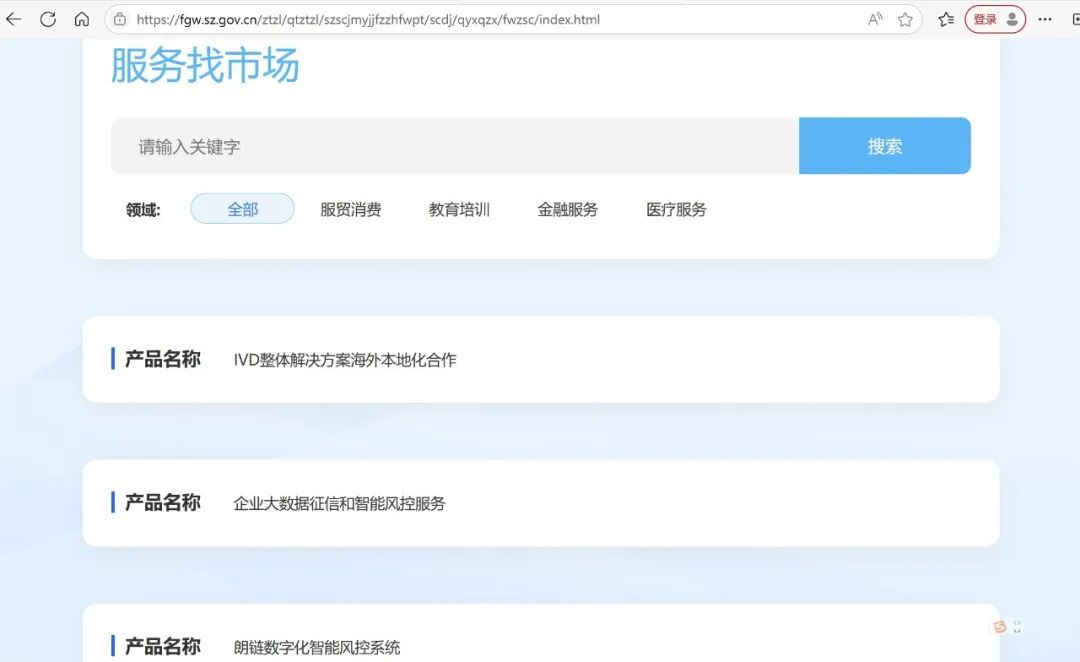The width and height of the screenshot is (1080, 662).
Task: Click the 登录 login button
Action: (x=986, y=18)
